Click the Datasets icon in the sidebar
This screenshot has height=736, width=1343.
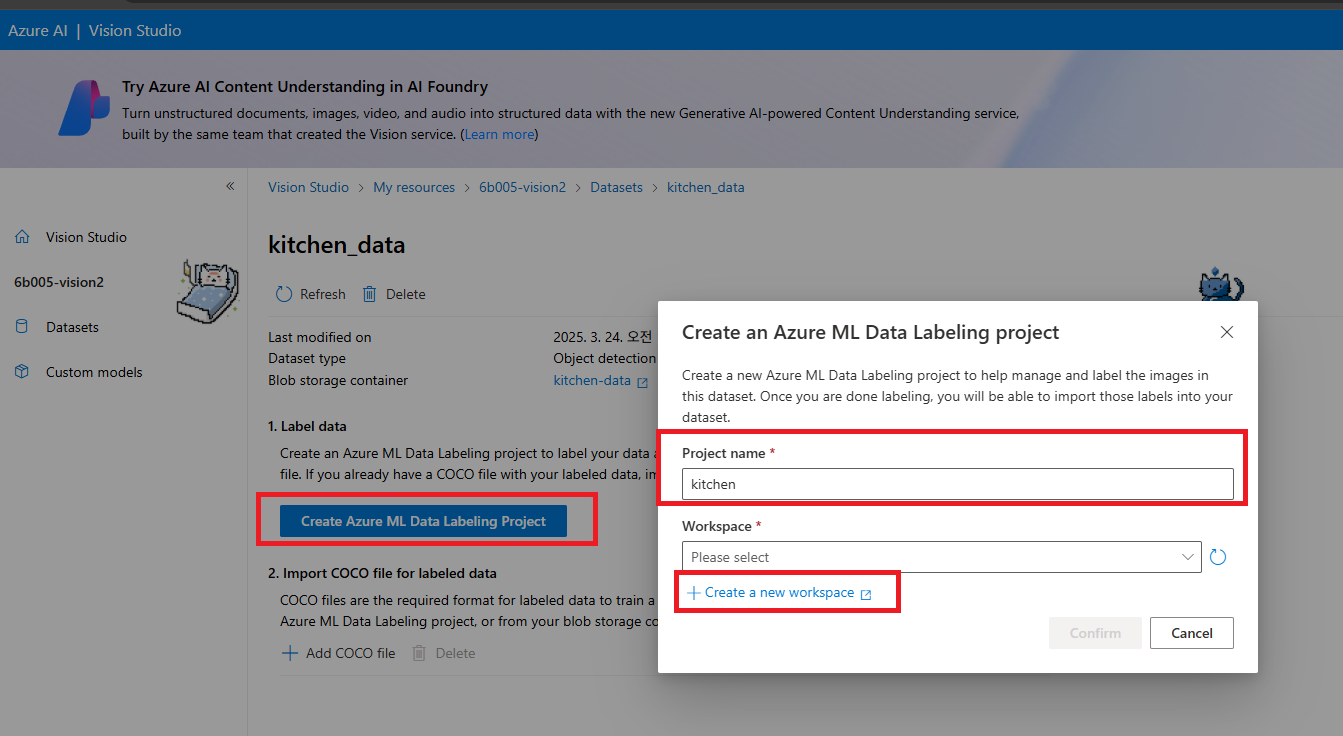tap(22, 327)
